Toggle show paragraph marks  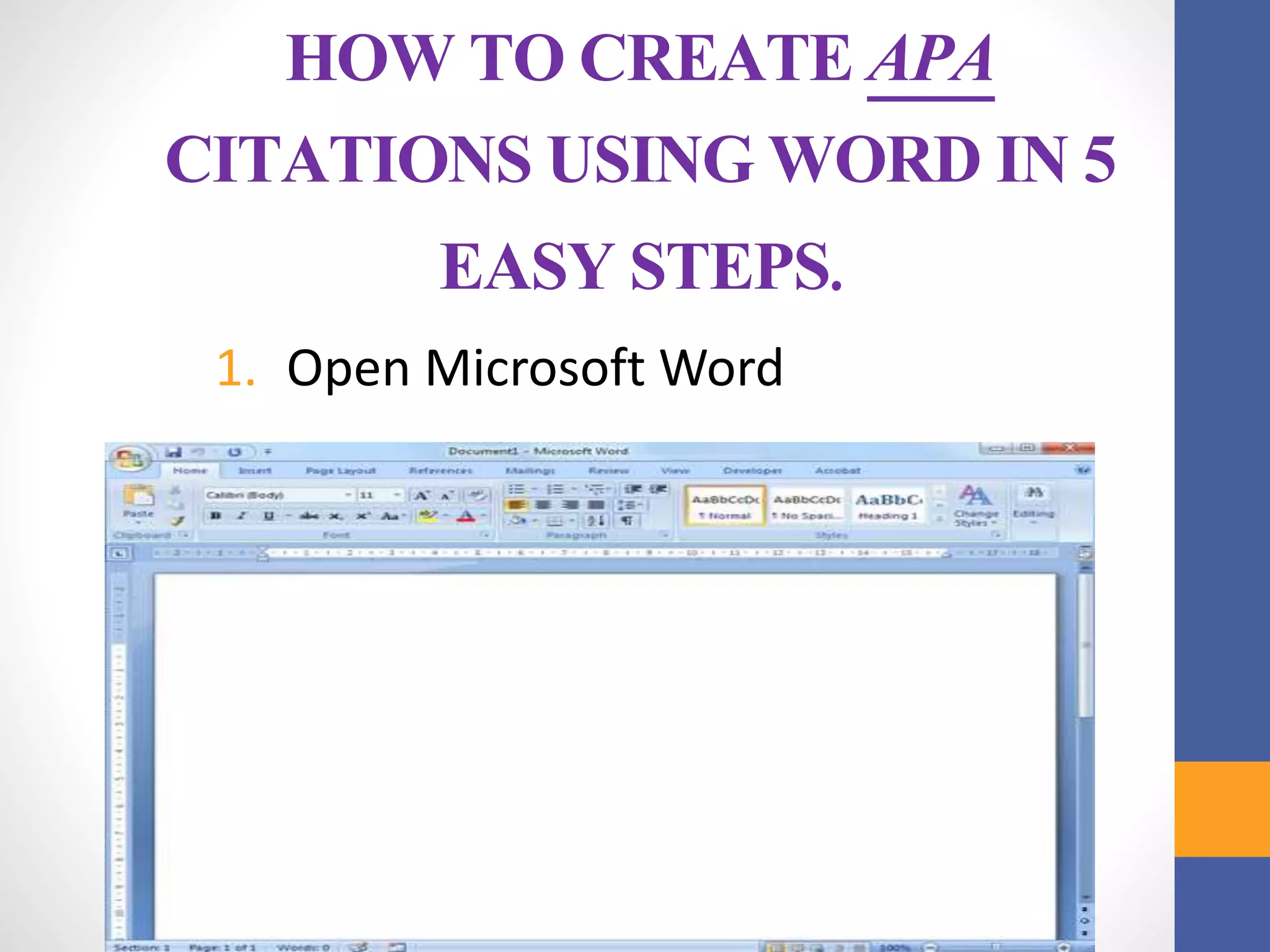coord(627,520)
